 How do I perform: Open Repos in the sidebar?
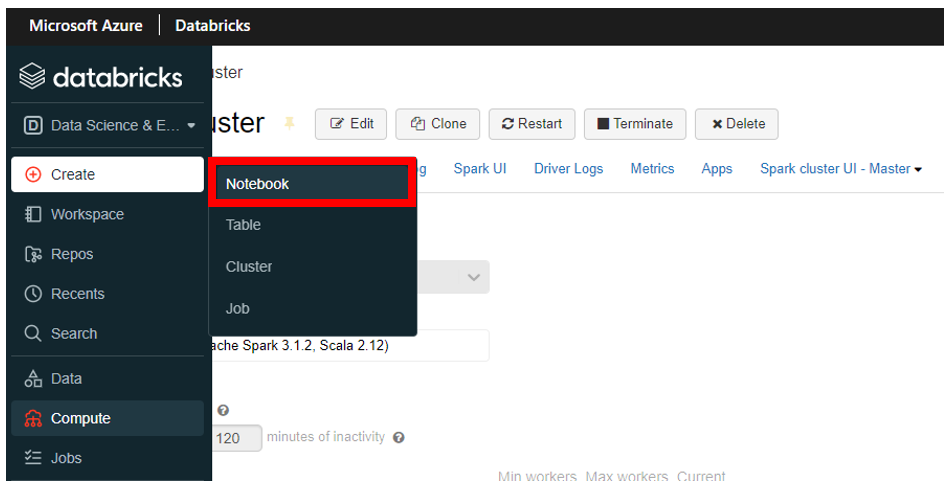coord(107,254)
